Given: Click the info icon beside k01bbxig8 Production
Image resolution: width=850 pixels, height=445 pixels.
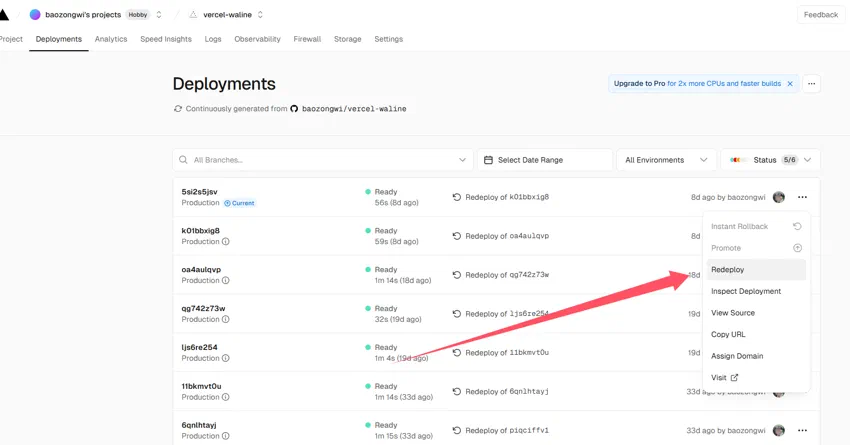Looking at the screenshot, I should (x=226, y=242).
